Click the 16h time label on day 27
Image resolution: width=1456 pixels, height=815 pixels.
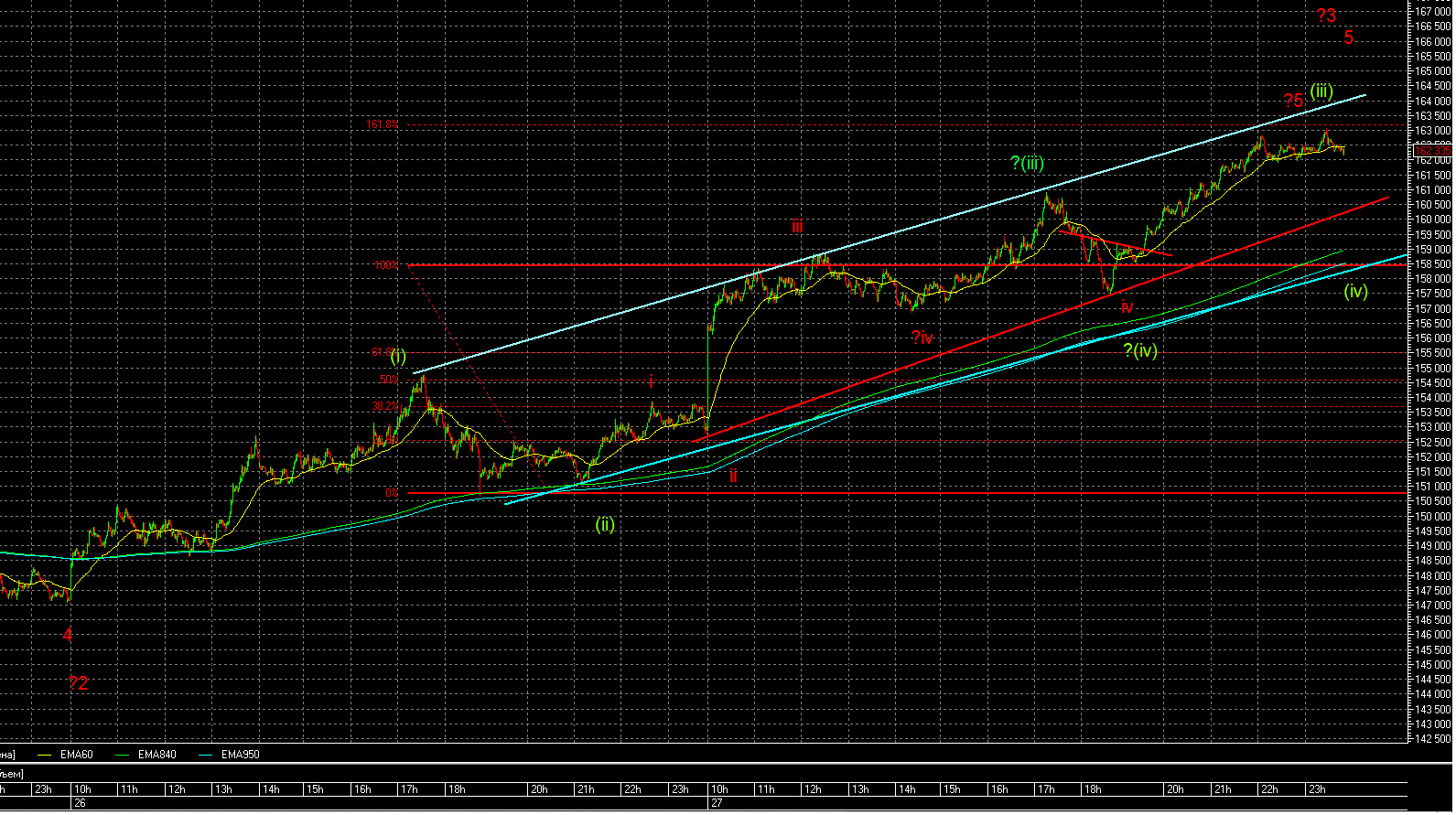pyautogui.click(x=998, y=789)
